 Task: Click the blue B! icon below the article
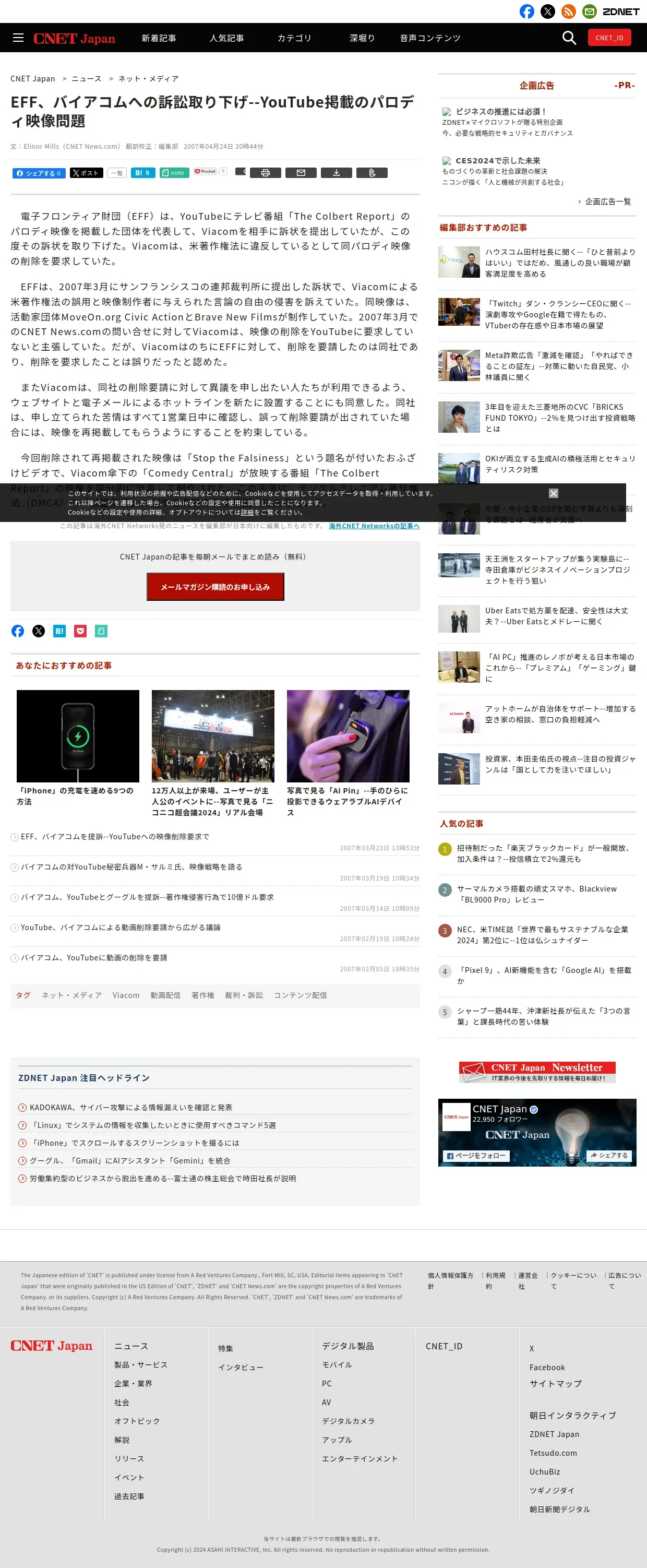[59, 631]
